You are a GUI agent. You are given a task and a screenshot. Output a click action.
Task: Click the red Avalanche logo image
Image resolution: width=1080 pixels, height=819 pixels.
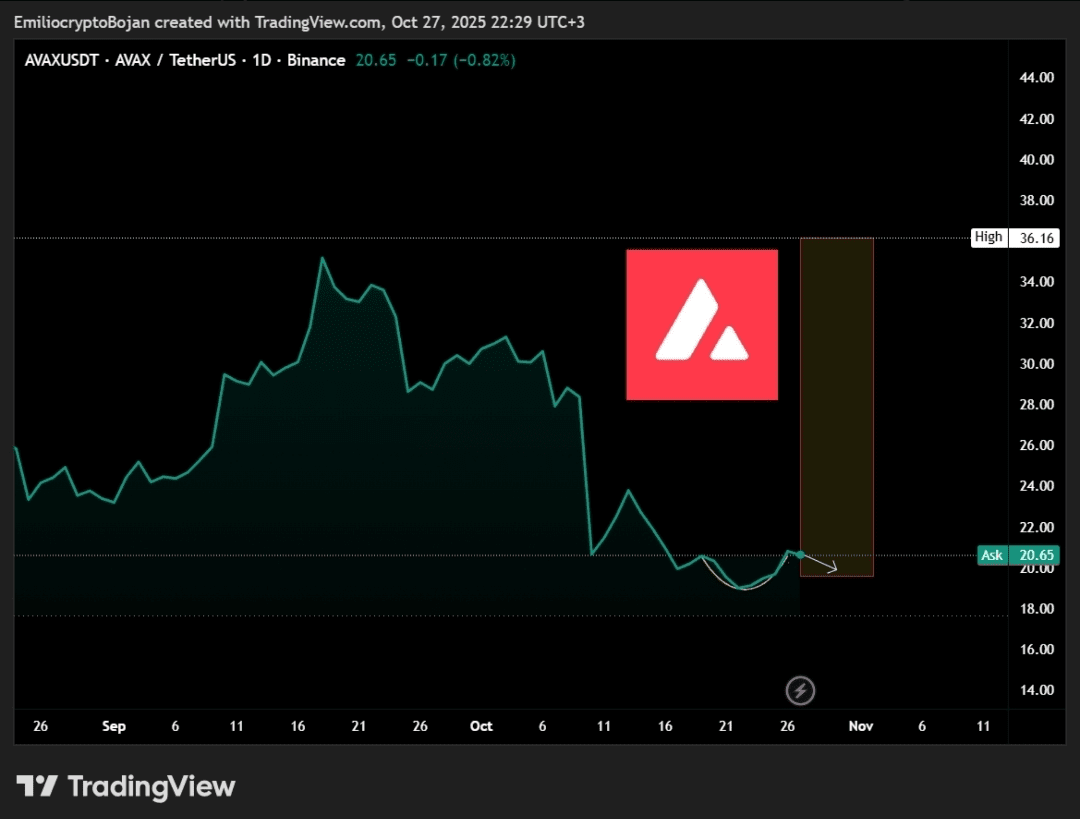[x=702, y=324]
